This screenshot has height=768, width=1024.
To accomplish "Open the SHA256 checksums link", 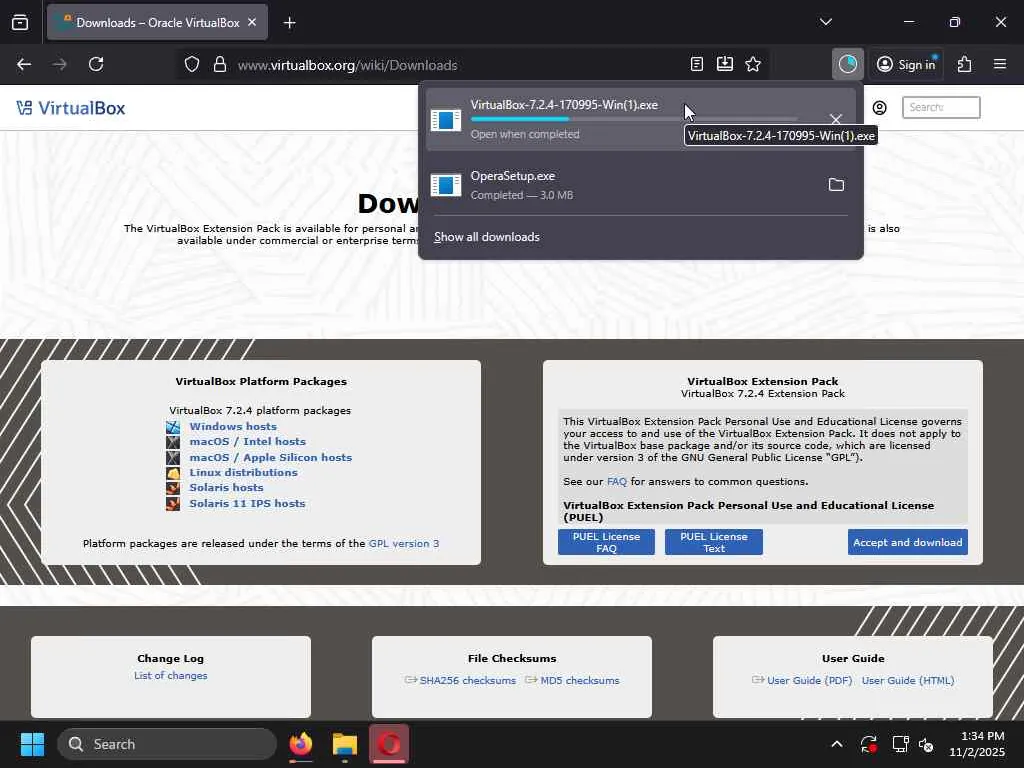I will (468, 680).
